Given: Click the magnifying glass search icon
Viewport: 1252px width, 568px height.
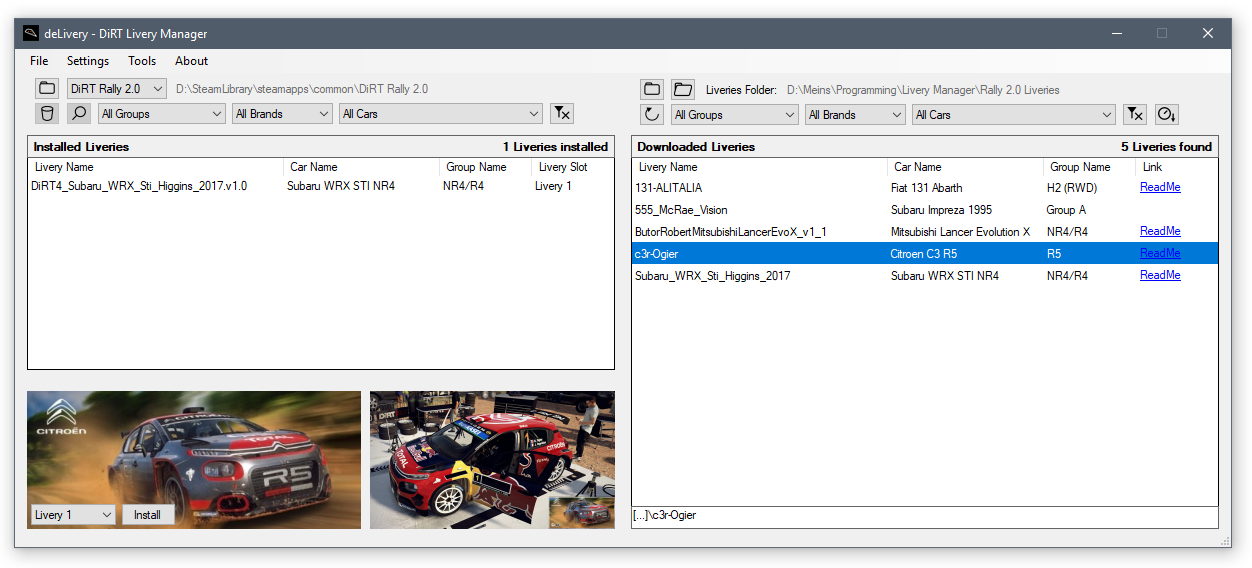Looking at the screenshot, I should (x=79, y=114).
